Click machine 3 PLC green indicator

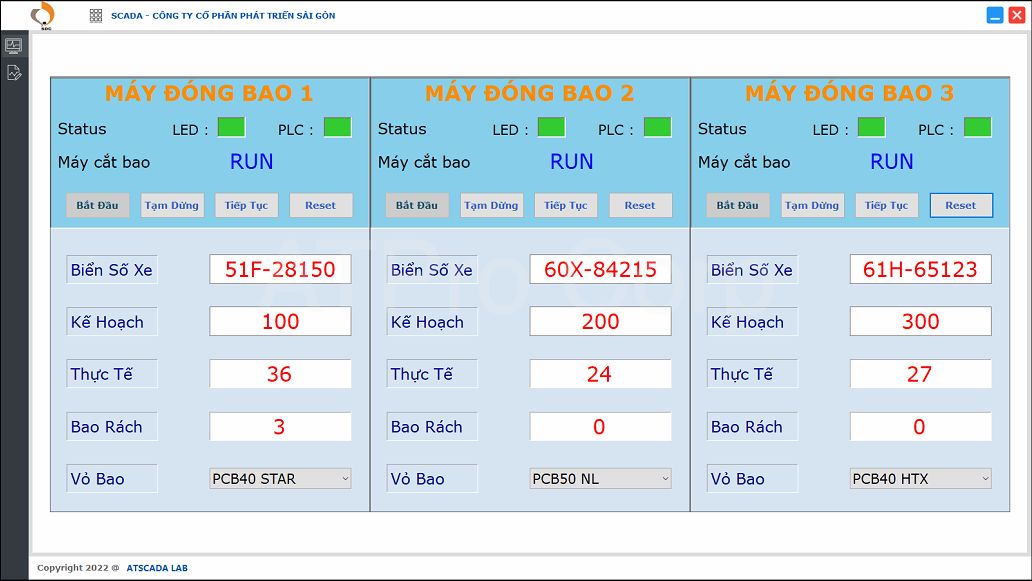click(x=977, y=127)
